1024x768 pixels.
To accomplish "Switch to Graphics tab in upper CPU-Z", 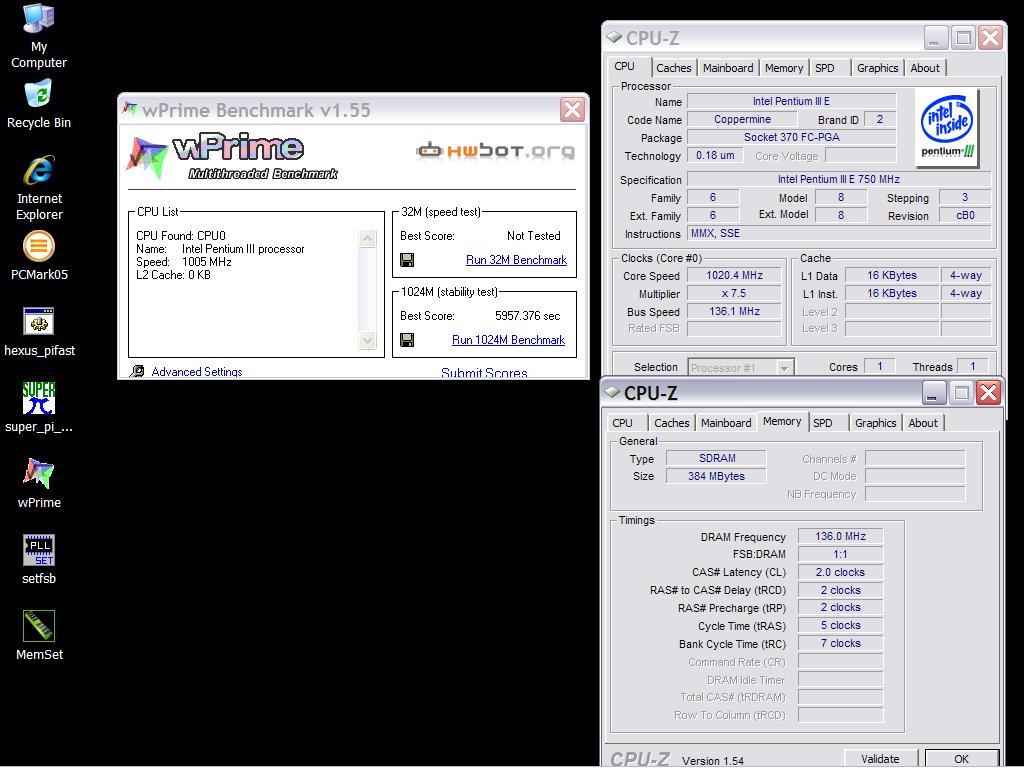I will click(877, 68).
